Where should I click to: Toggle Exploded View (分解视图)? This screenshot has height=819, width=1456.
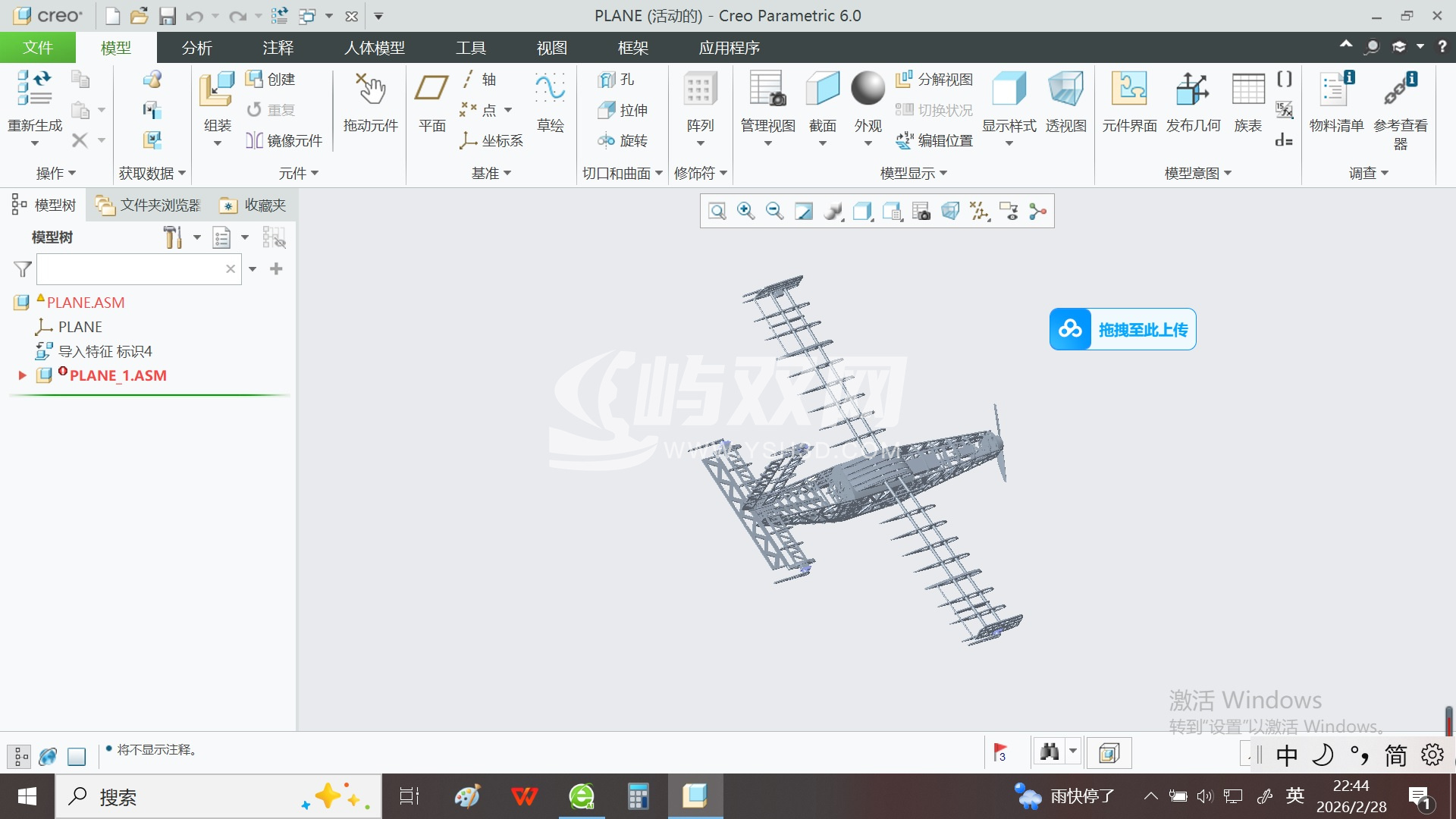(935, 80)
